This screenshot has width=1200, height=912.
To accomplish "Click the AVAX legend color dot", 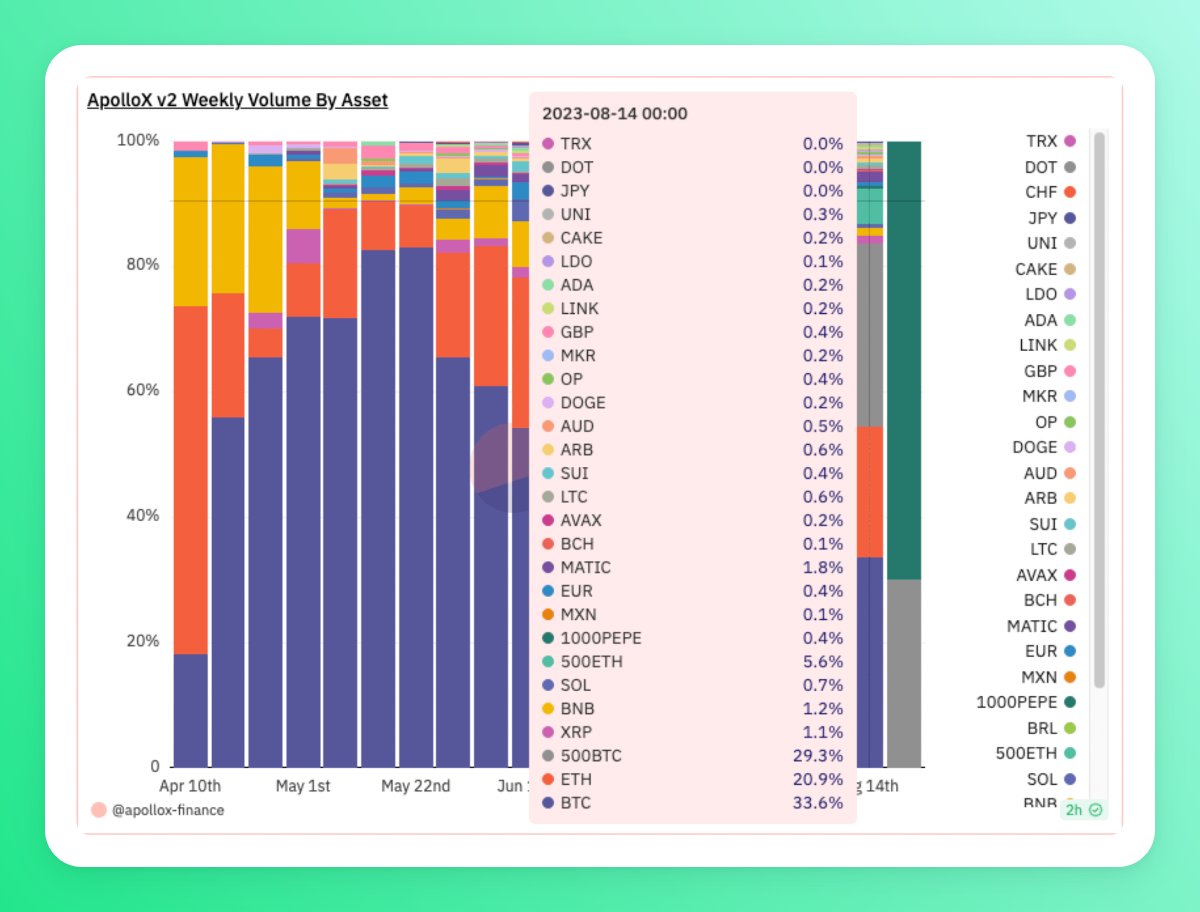I will click(x=1070, y=575).
